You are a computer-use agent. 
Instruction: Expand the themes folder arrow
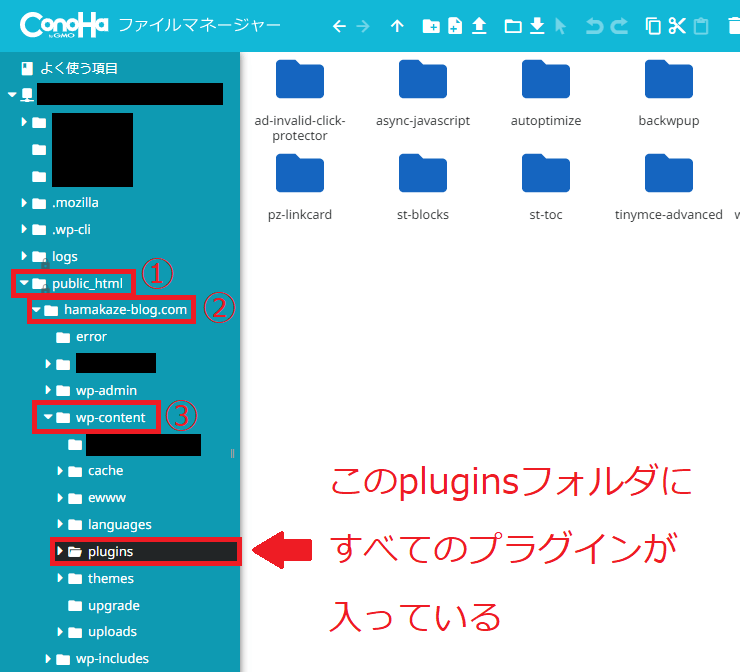pos(59,578)
